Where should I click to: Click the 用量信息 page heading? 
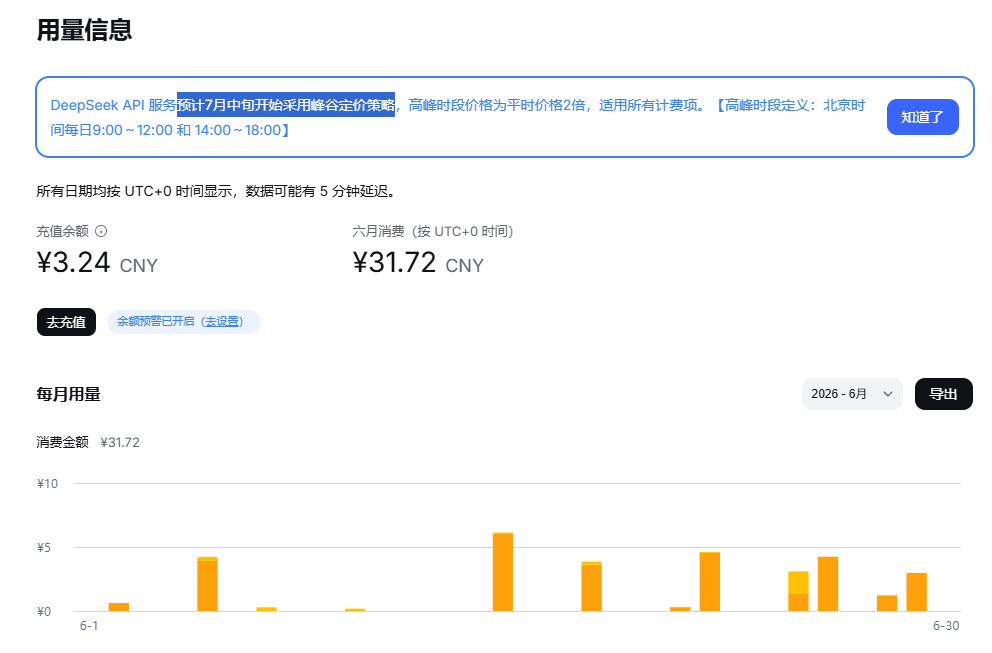coord(84,30)
